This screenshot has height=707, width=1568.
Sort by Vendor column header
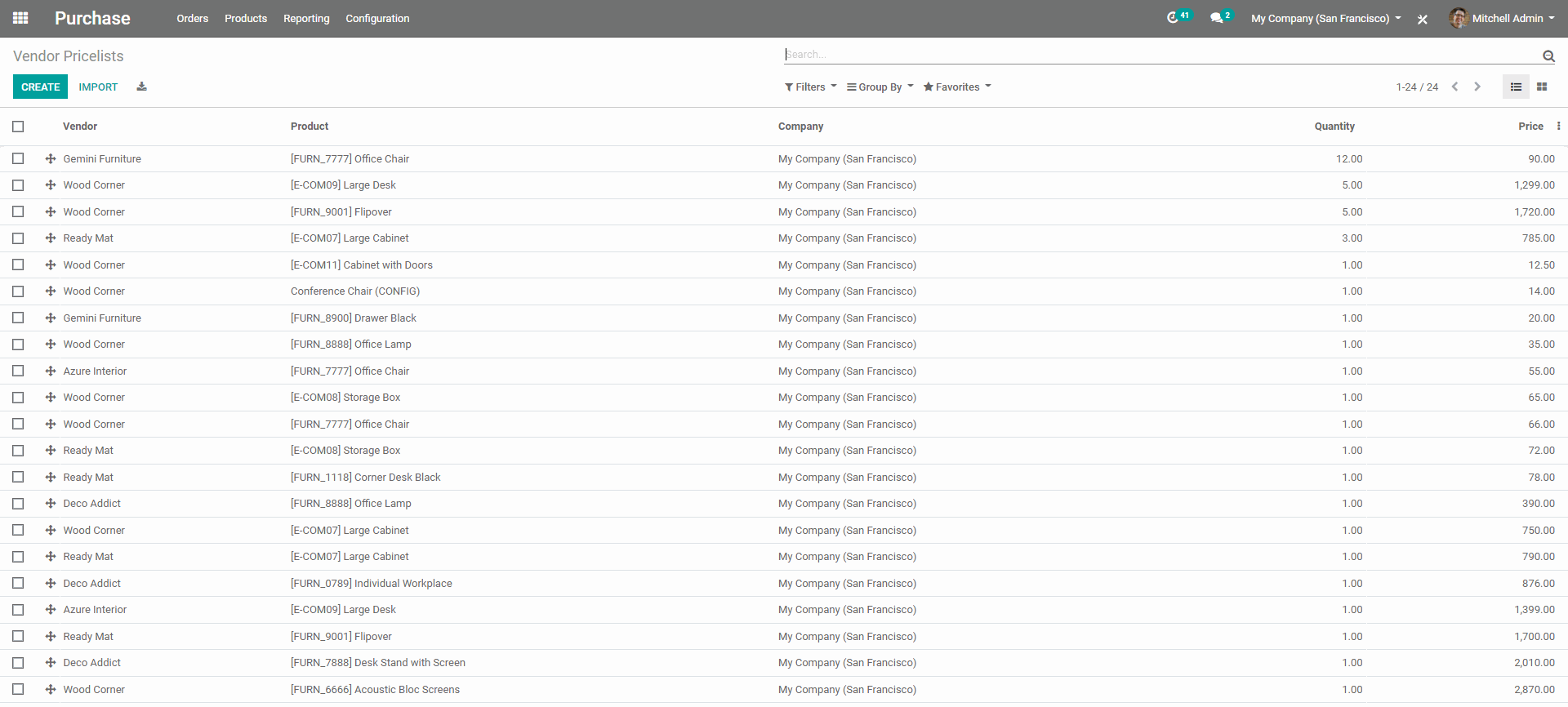(x=80, y=127)
